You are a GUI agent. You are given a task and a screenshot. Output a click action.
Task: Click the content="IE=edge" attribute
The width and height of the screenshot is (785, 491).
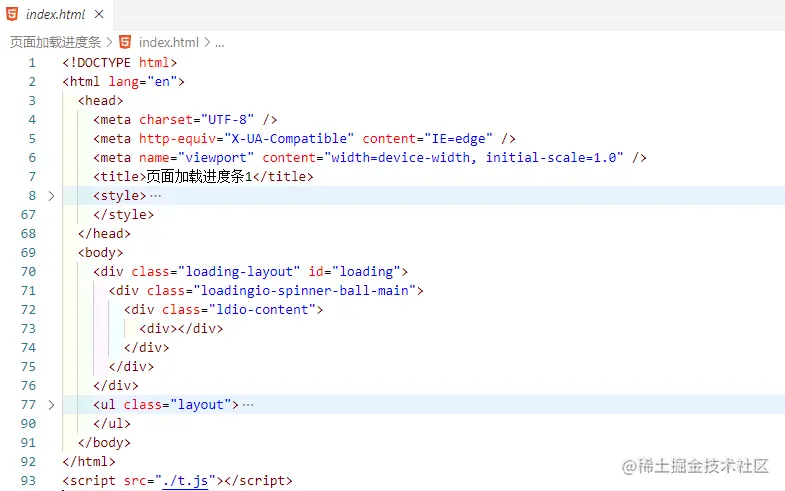(x=427, y=139)
